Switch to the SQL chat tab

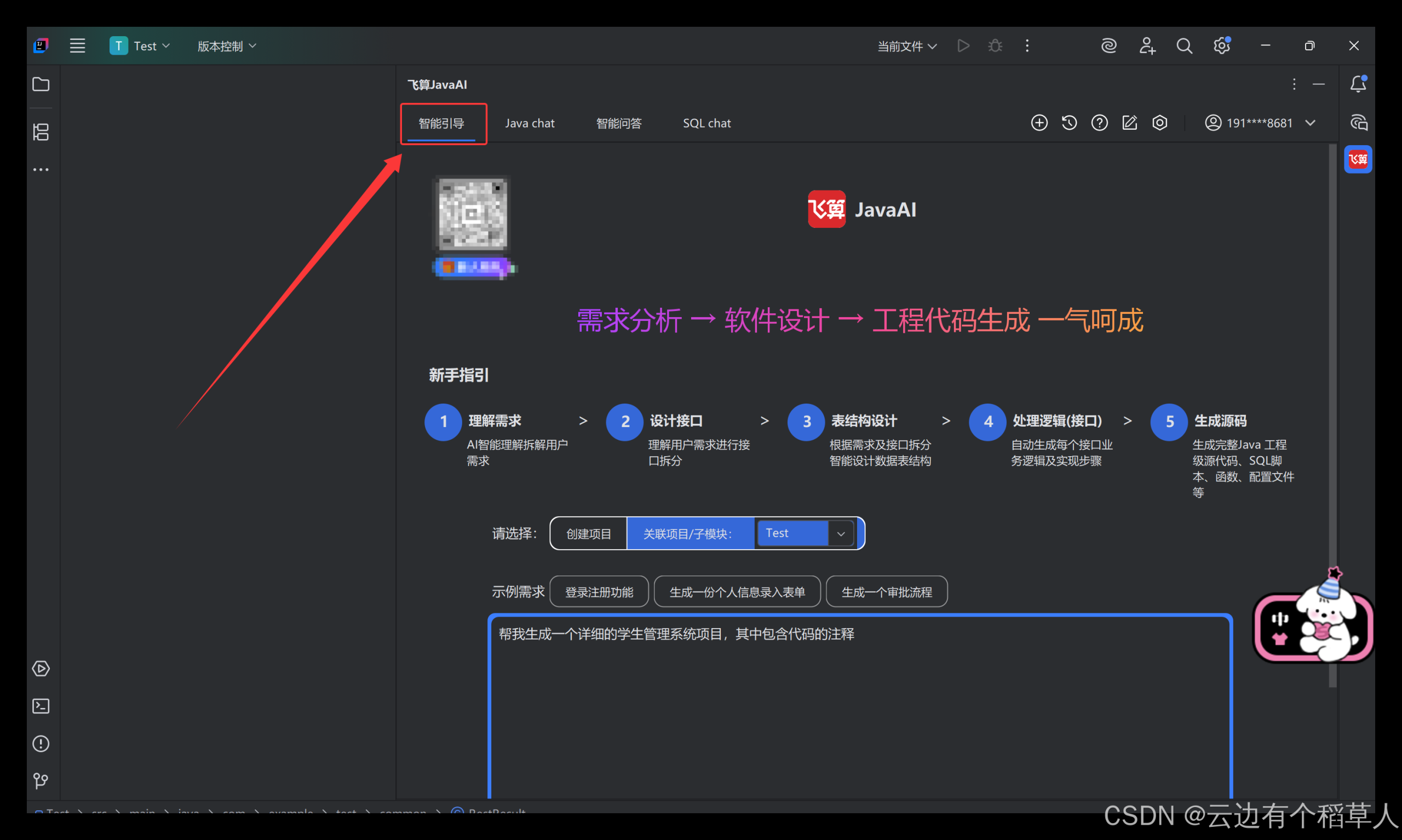click(x=707, y=123)
